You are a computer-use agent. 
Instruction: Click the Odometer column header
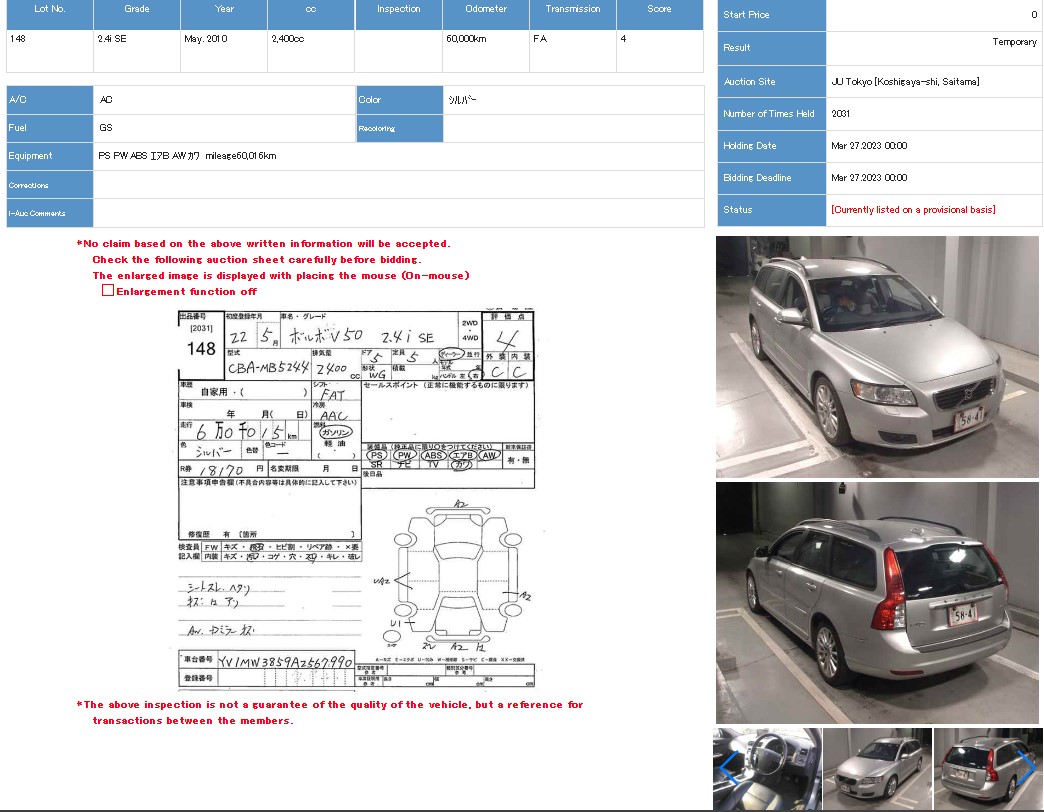pos(485,9)
